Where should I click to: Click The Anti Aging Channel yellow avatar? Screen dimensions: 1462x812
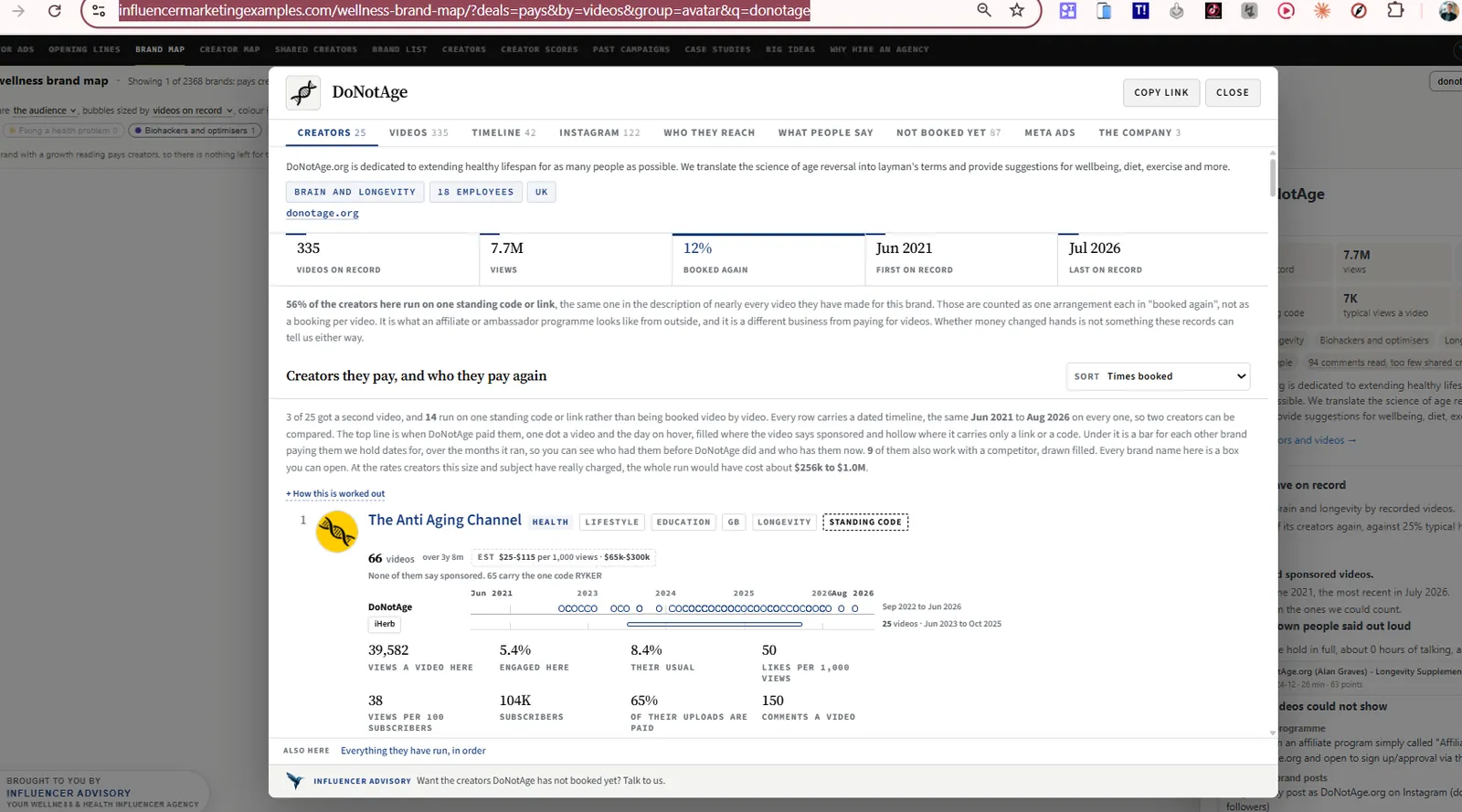(x=336, y=532)
